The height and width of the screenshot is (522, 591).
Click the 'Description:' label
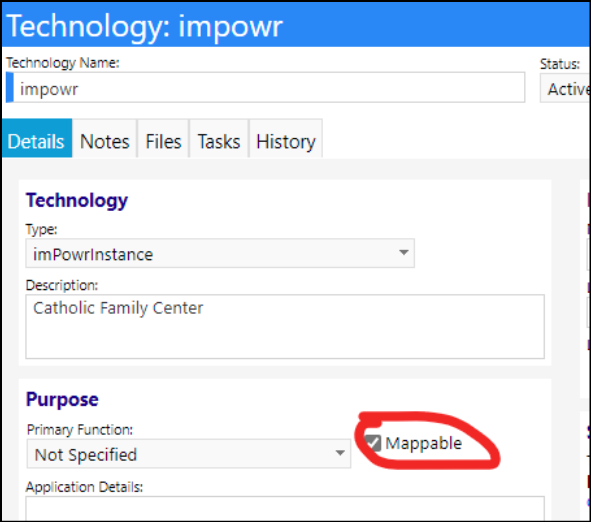(62, 285)
